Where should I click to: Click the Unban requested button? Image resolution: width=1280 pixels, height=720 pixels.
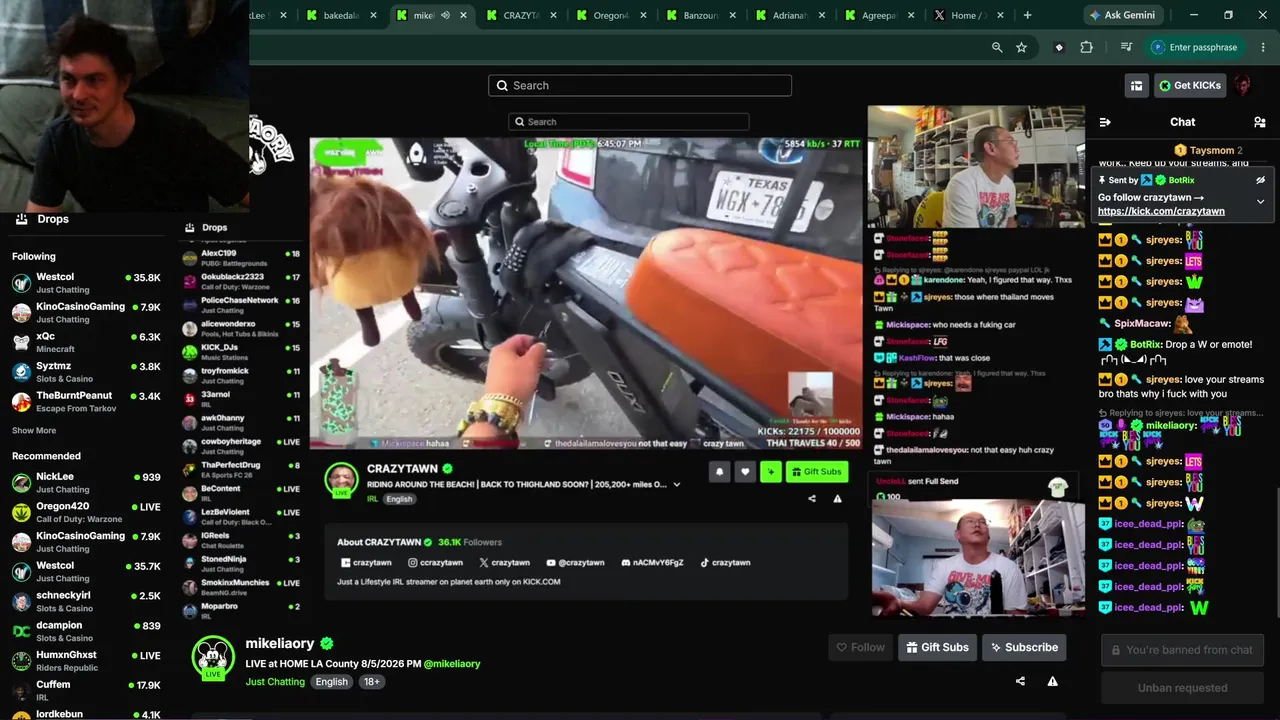[1183, 688]
